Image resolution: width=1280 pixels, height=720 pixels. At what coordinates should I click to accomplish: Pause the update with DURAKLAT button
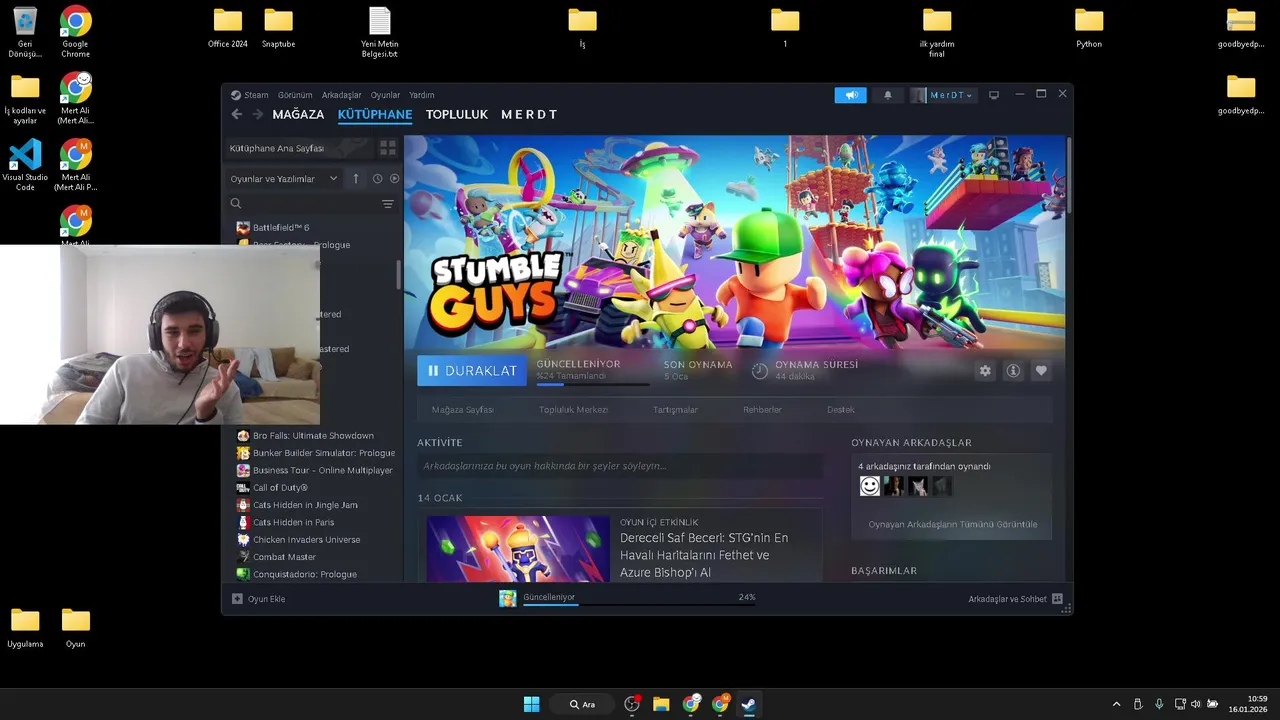[472, 370]
